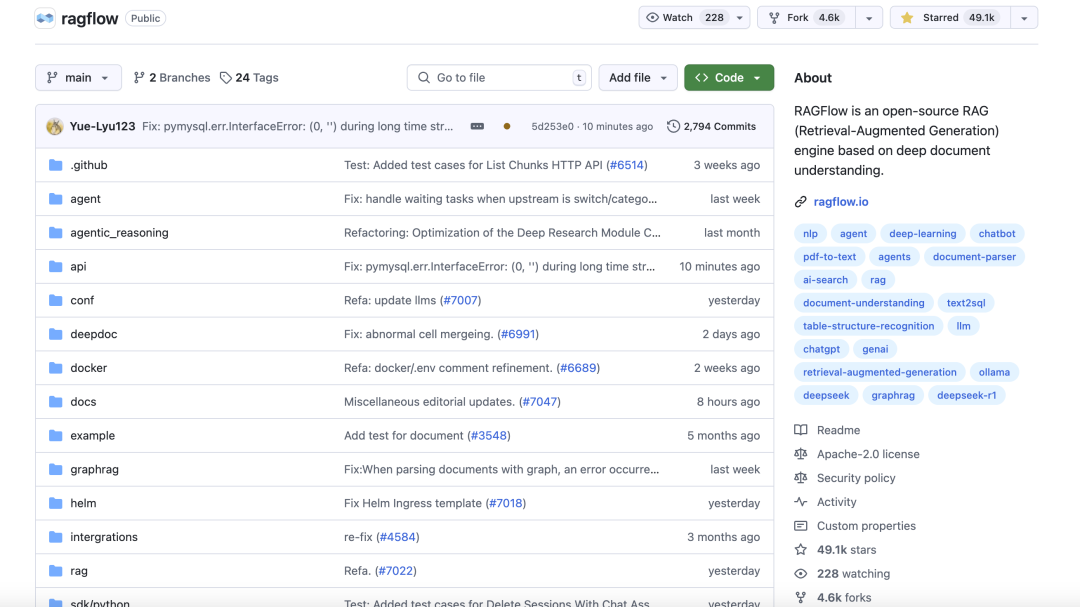Expand the commit message ellipsis button
The image size is (1080, 607).
click(477, 127)
